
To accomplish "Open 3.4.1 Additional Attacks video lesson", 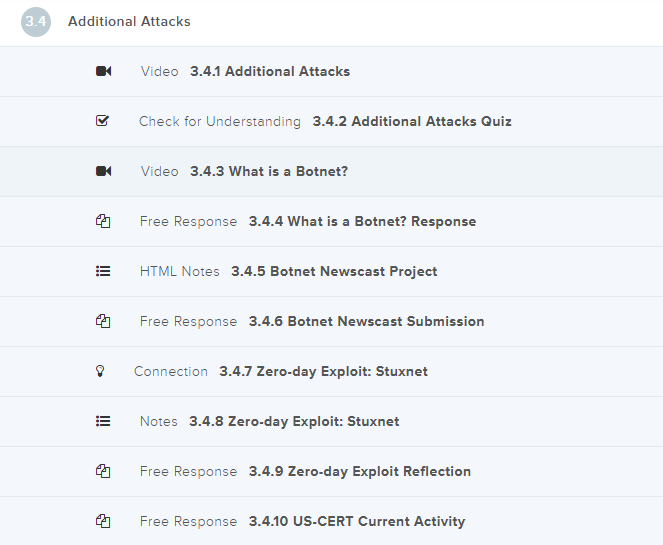I will click(x=270, y=71).
